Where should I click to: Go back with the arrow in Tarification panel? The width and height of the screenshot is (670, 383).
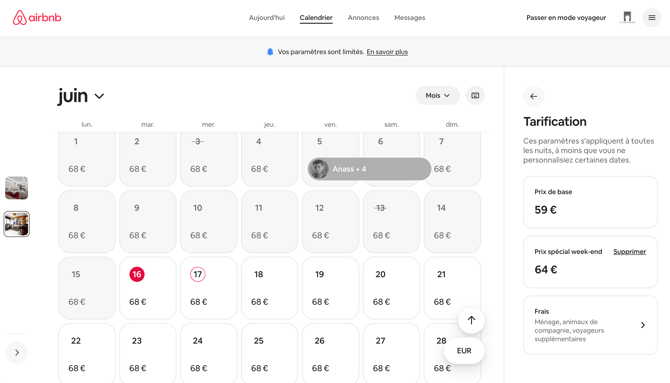(534, 96)
